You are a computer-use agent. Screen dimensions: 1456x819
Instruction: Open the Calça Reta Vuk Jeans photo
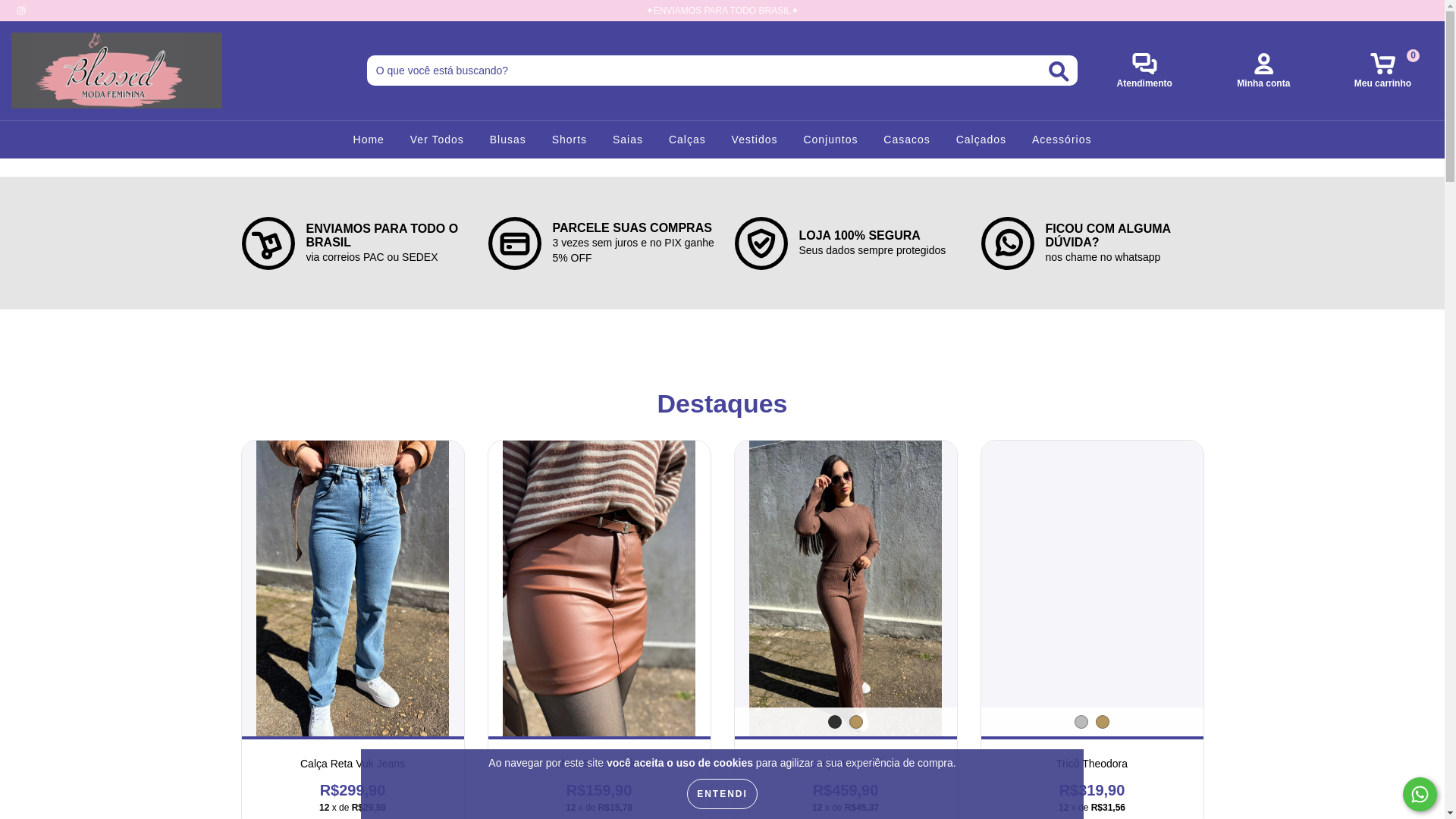point(353,588)
